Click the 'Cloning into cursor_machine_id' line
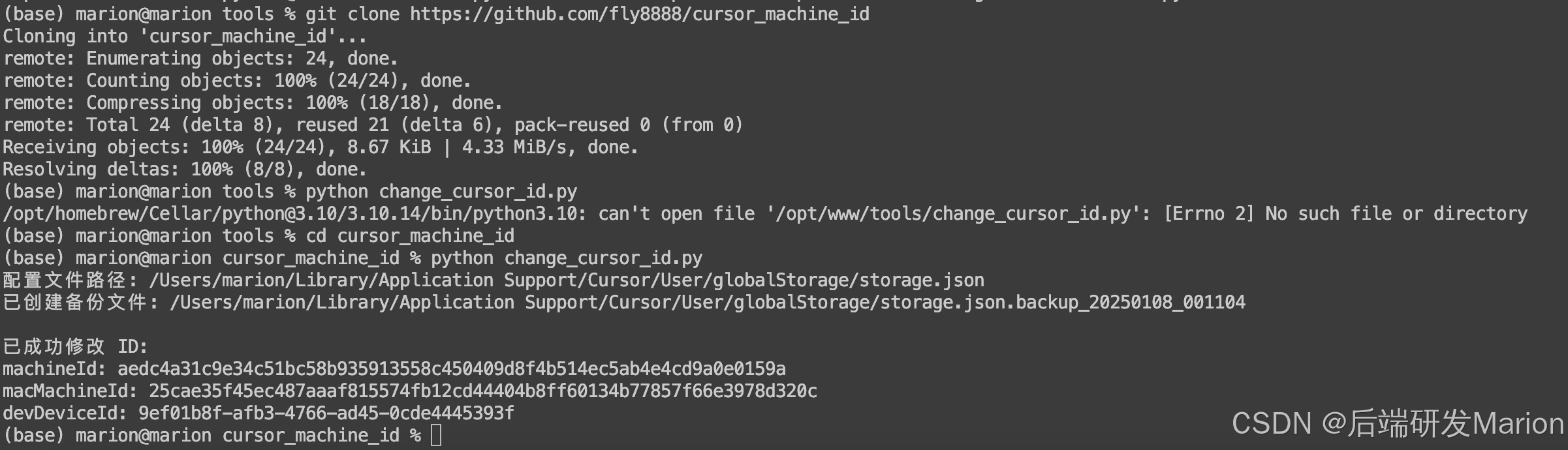Viewport: 1568px width, 450px height. [185, 36]
